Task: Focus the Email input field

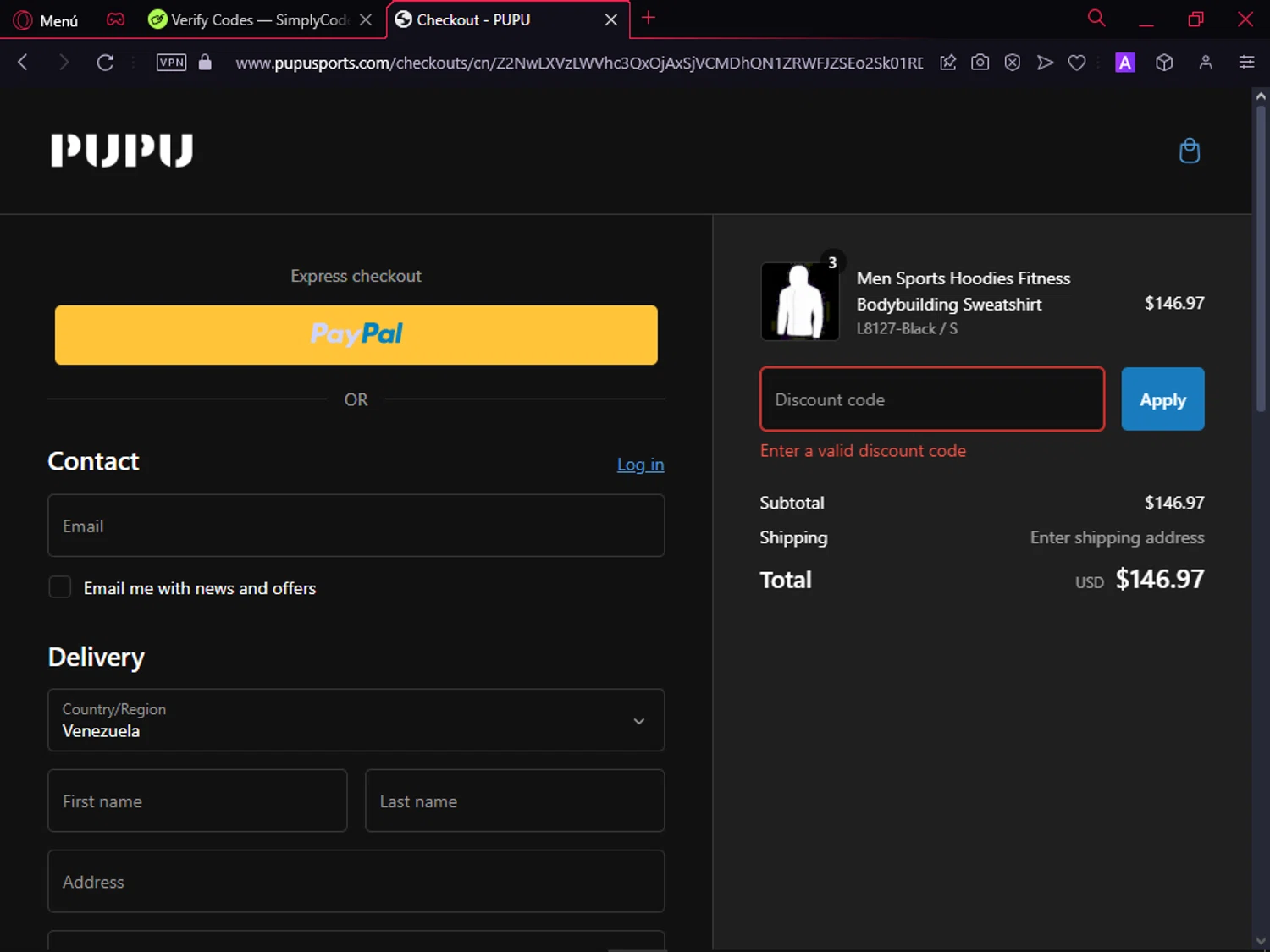Action: click(356, 526)
